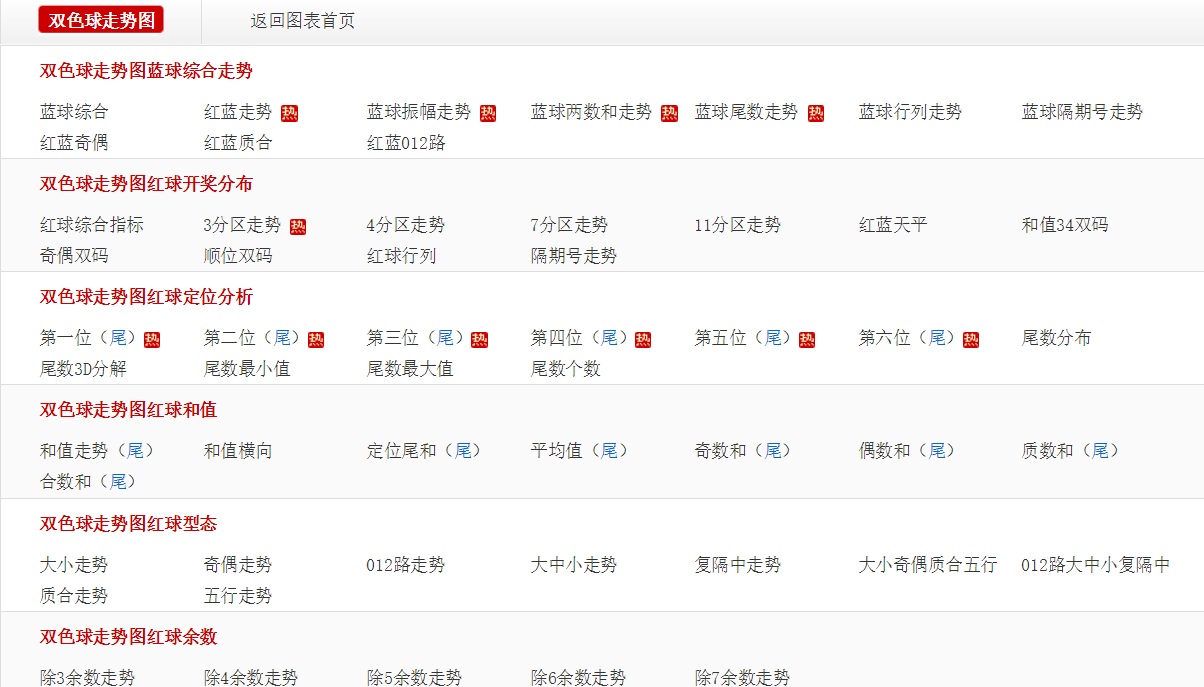Go to 红蓝走势 chart
The width and height of the screenshot is (1204, 687).
tap(238, 112)
